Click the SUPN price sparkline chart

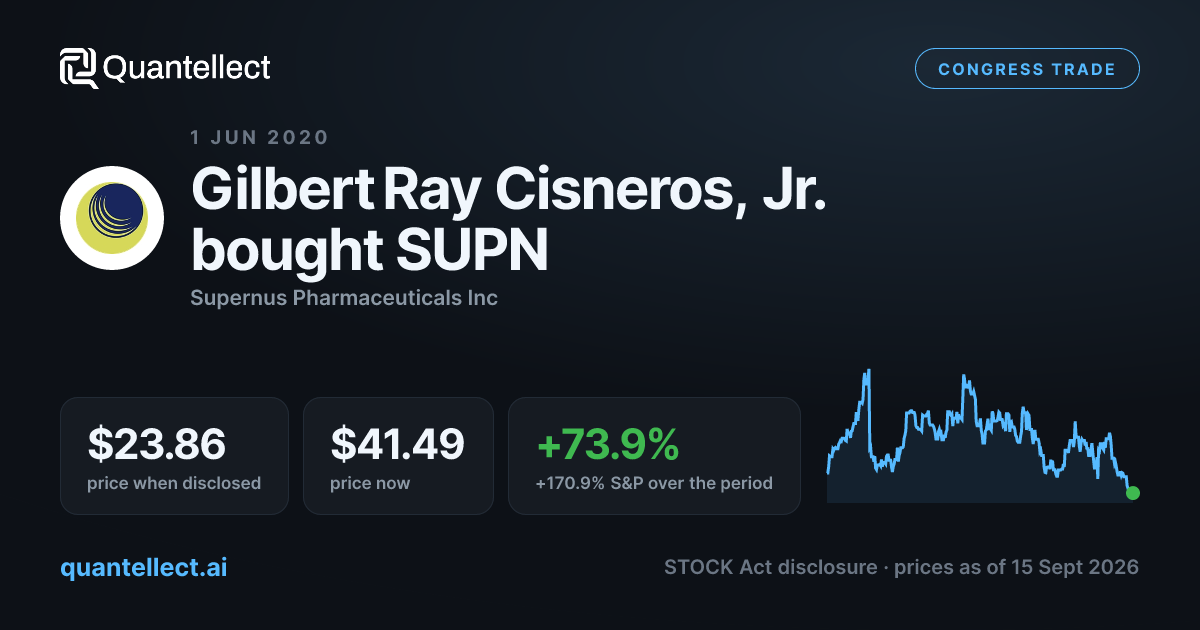click(980, 437)
